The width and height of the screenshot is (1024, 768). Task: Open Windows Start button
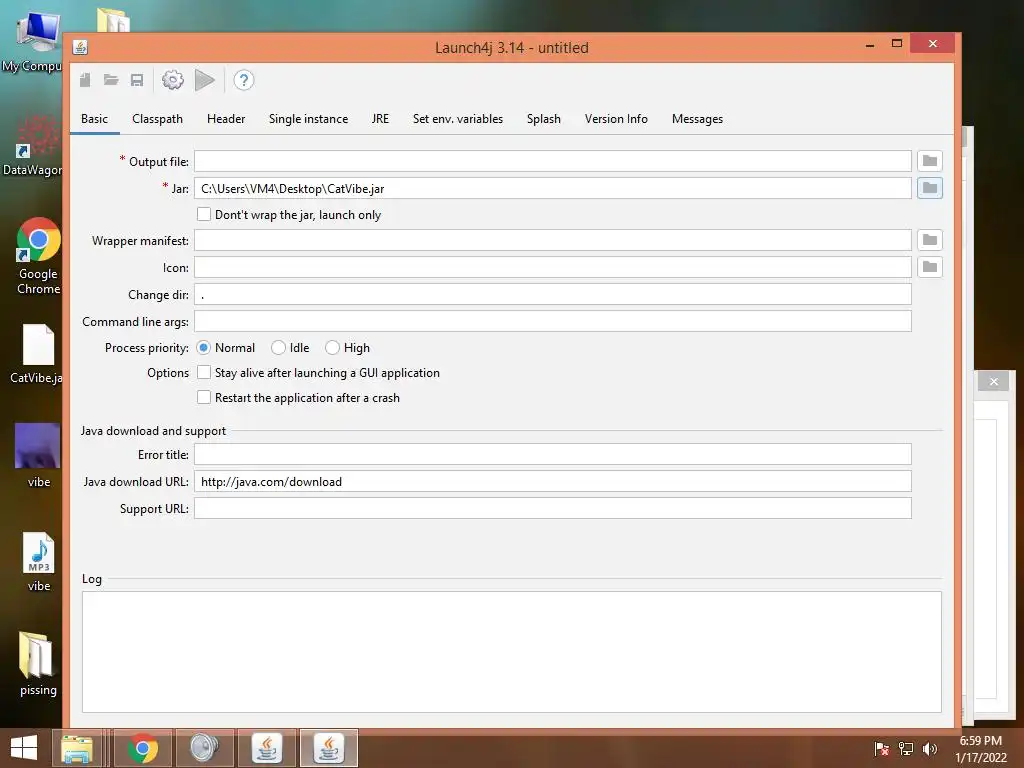(x=24, y=748)
